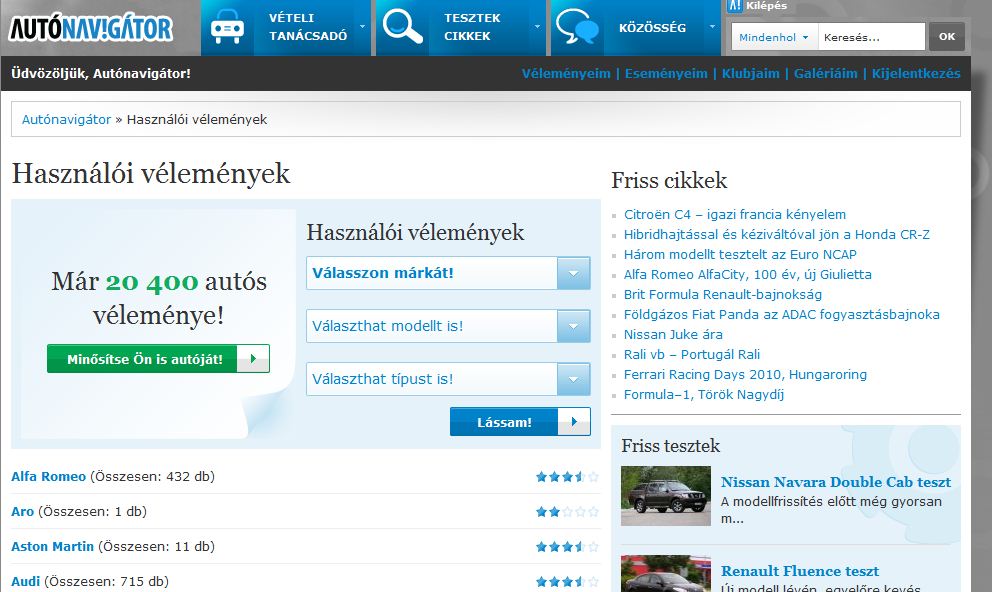
Task: Click the Audi star rating
Action: [x=566, y=581]
